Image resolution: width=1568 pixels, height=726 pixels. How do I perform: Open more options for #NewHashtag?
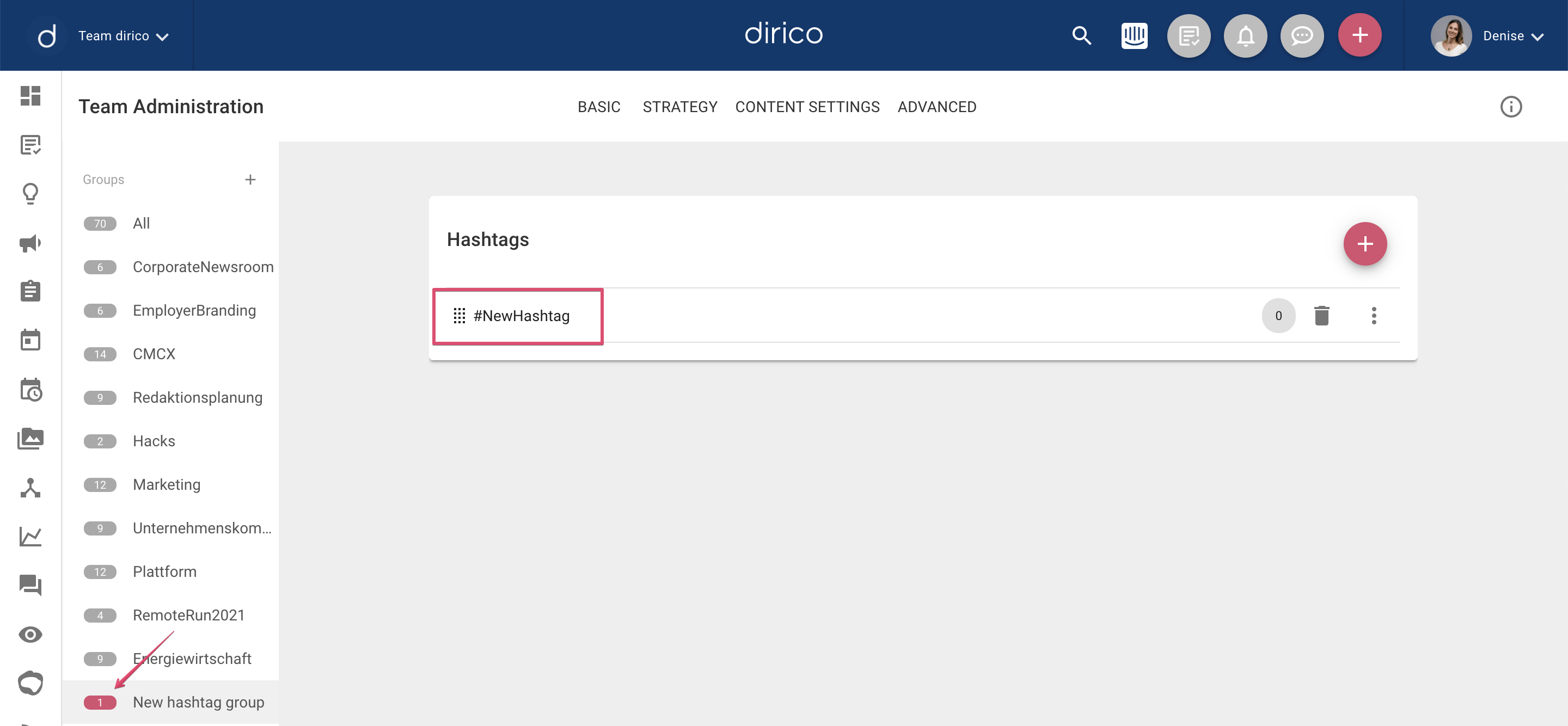point(1374,315)
